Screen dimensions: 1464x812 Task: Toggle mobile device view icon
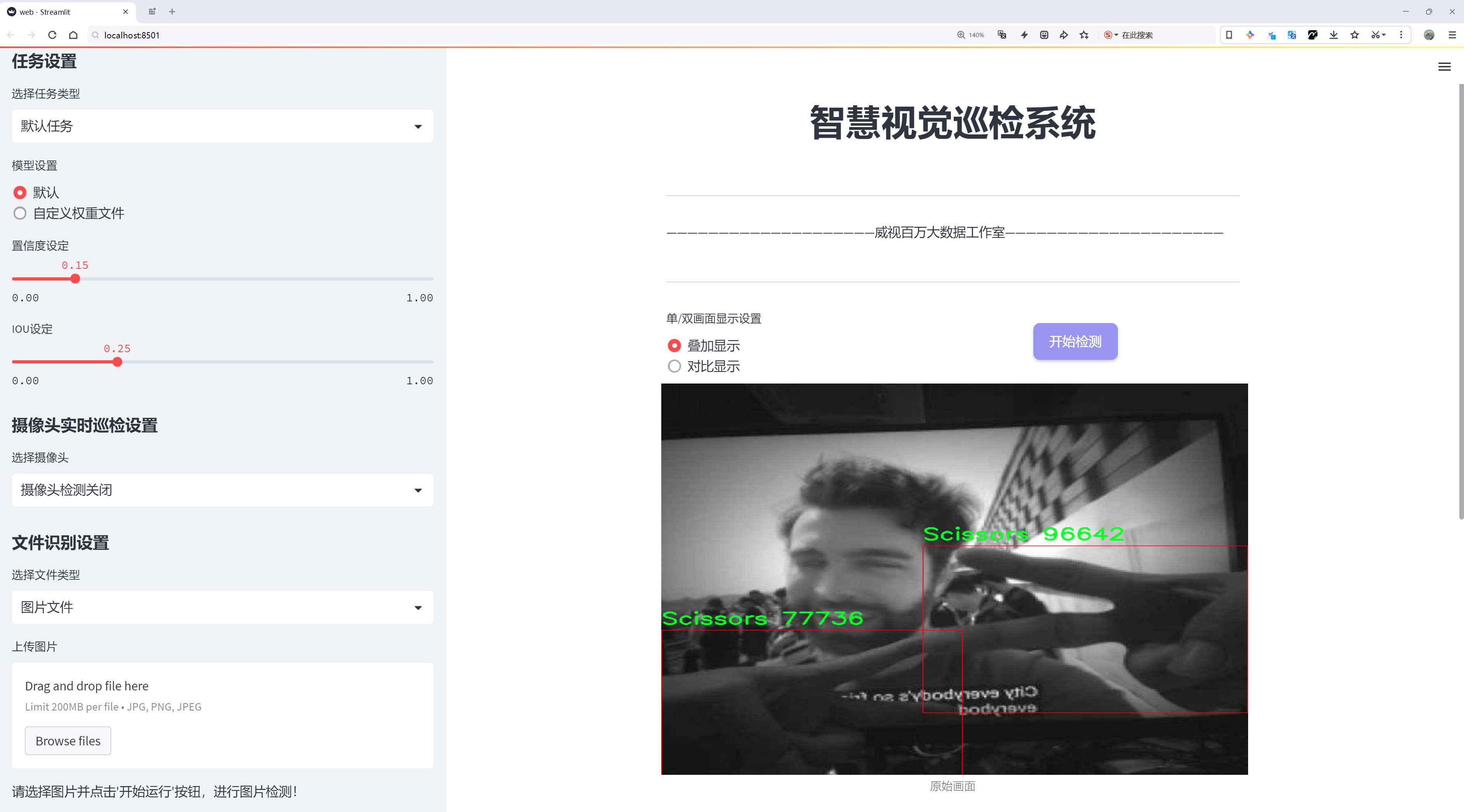pyautogui.click(x=1229, y=35)
